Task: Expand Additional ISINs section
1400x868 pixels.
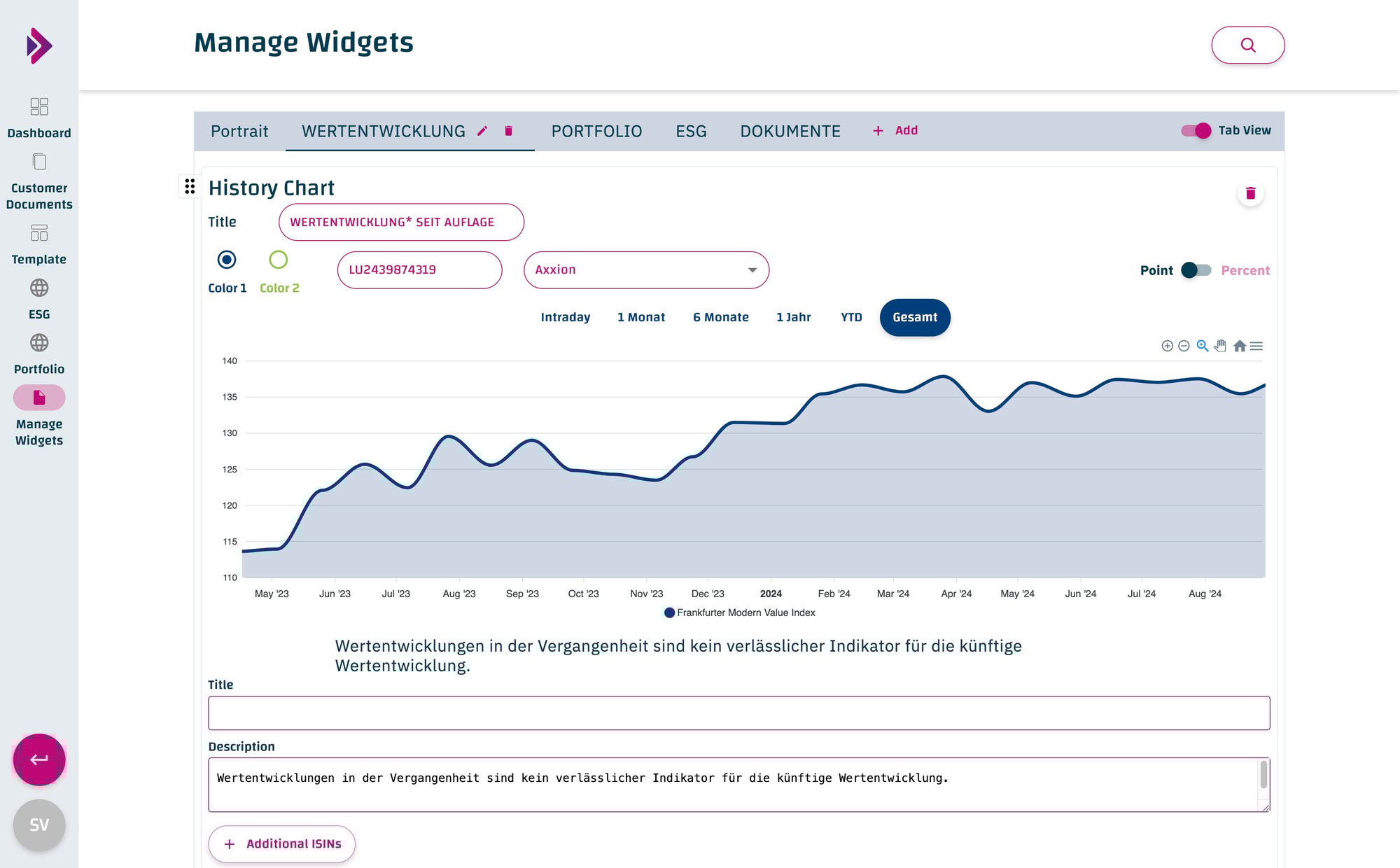Action: tap(281, 843)
